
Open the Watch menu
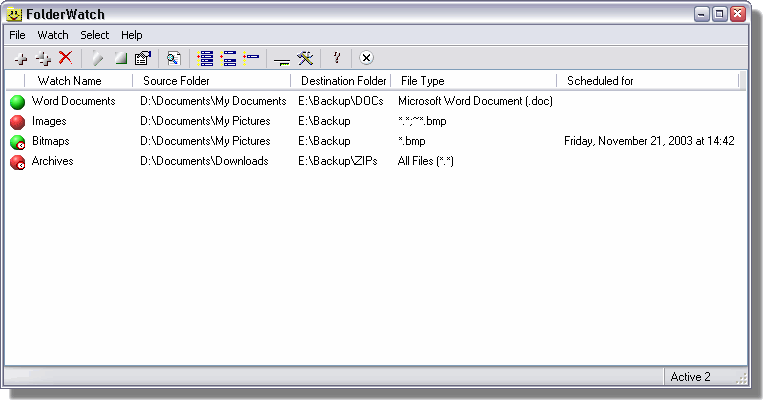53,35
